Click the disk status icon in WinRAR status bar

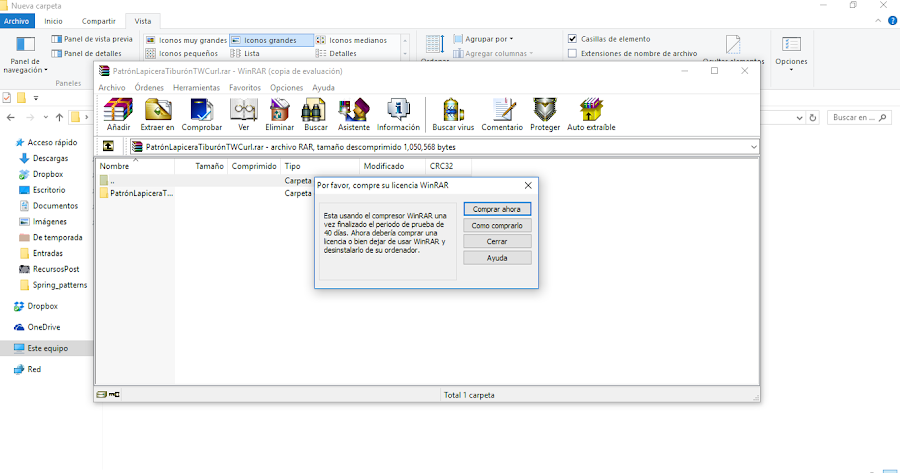(x=102, y=394)
